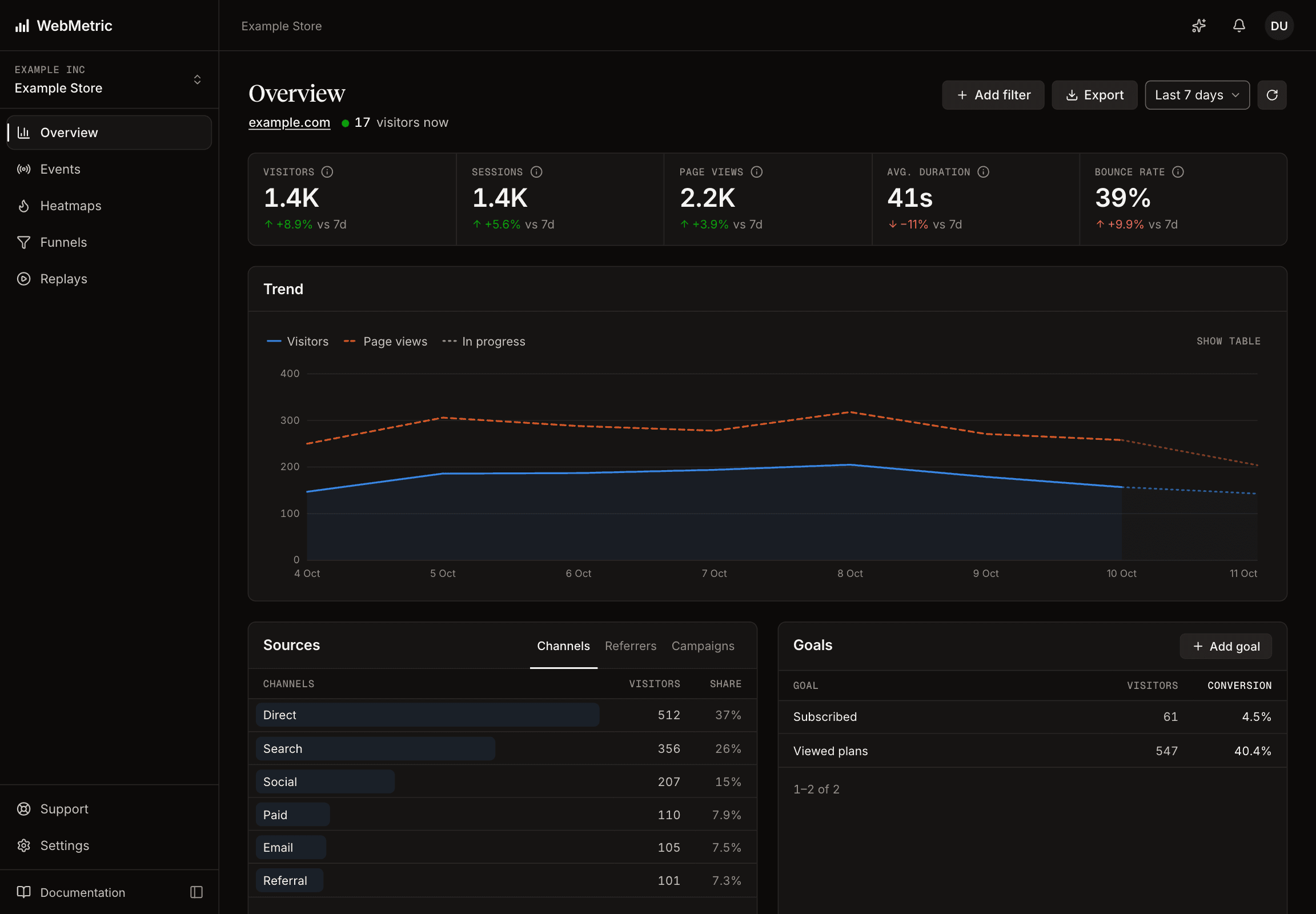1316x914 pixels.
Task: Show info for the Sessions metric
Action: [536, 172]
